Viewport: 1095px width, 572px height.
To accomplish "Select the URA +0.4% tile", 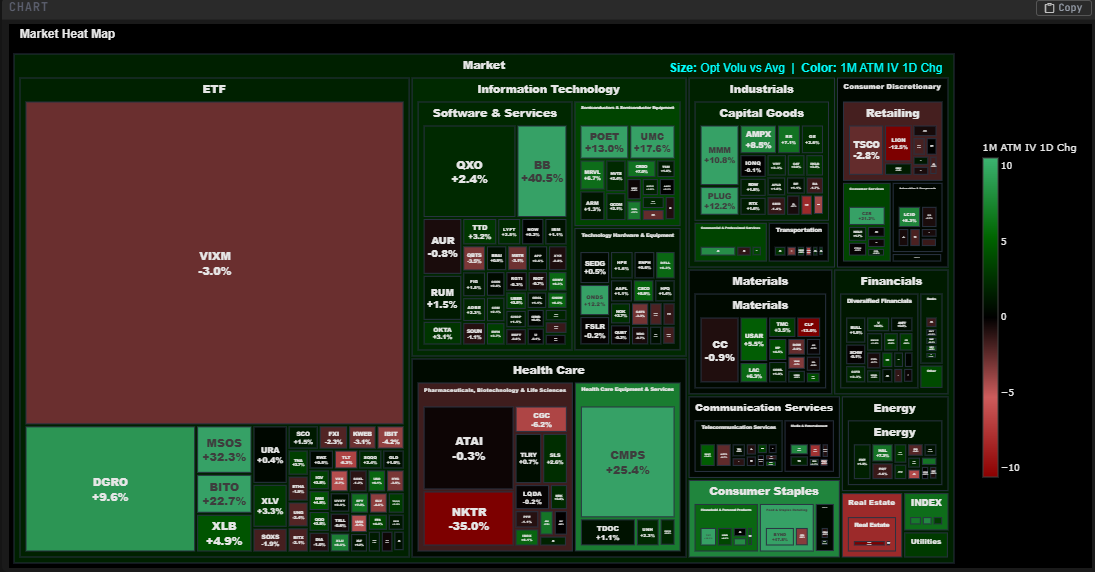I will click(270, 455).
